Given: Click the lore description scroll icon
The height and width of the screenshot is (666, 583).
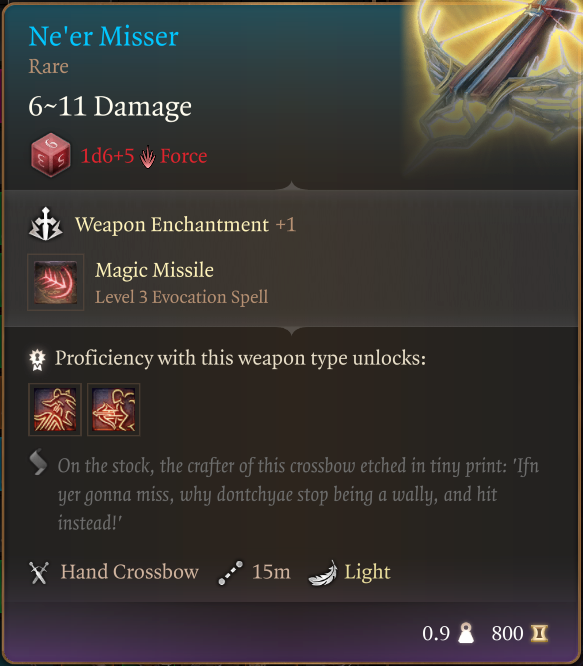Looking at the screenshot, I should [38, 462].
